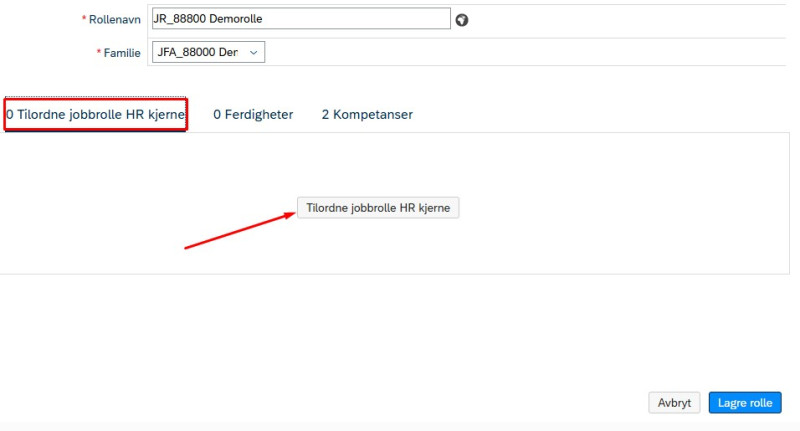The height and width of the screenshot is (431, 800).
Task: Switch to the 0 Tilordne jobbrolle HR kjerne tab
Action: [96, 114]
